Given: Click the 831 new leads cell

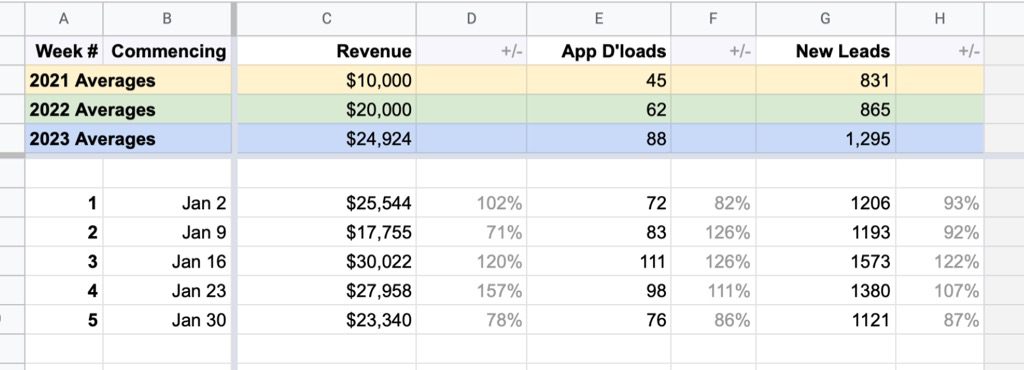Looking at the screenshot, I should click(x=826, y=80).
